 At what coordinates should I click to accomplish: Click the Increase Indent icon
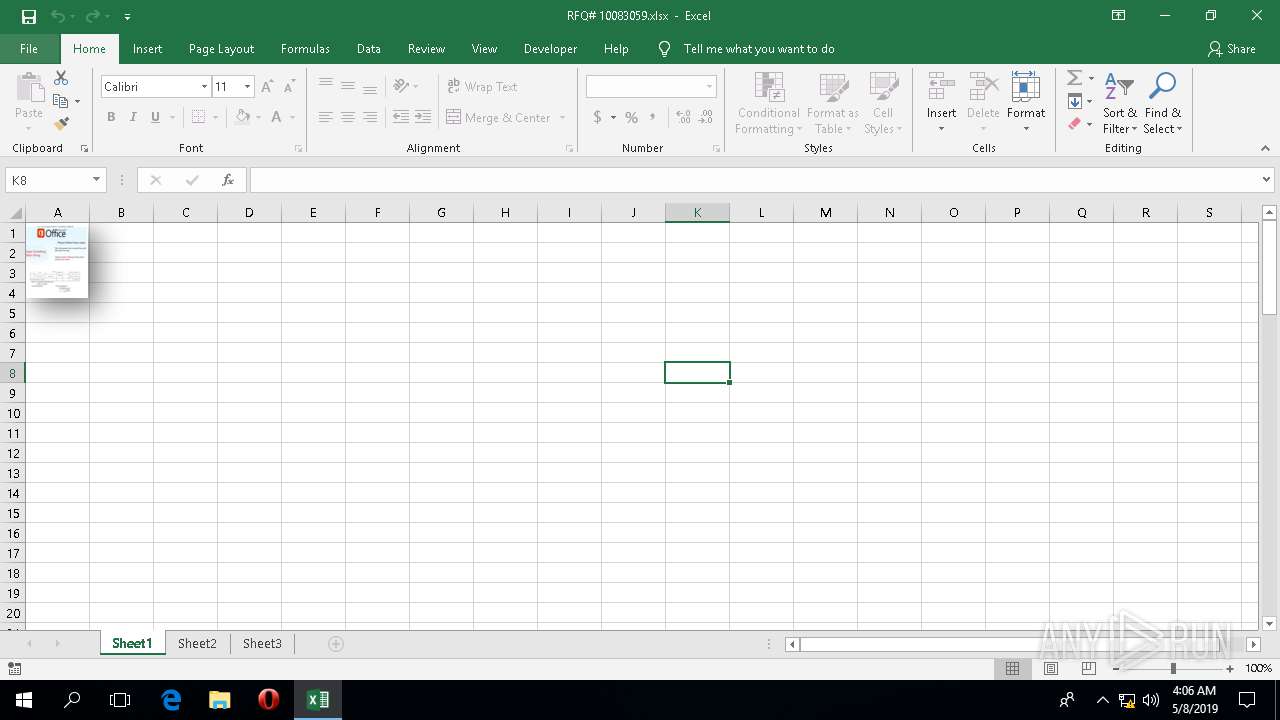(x=423, y=117)
